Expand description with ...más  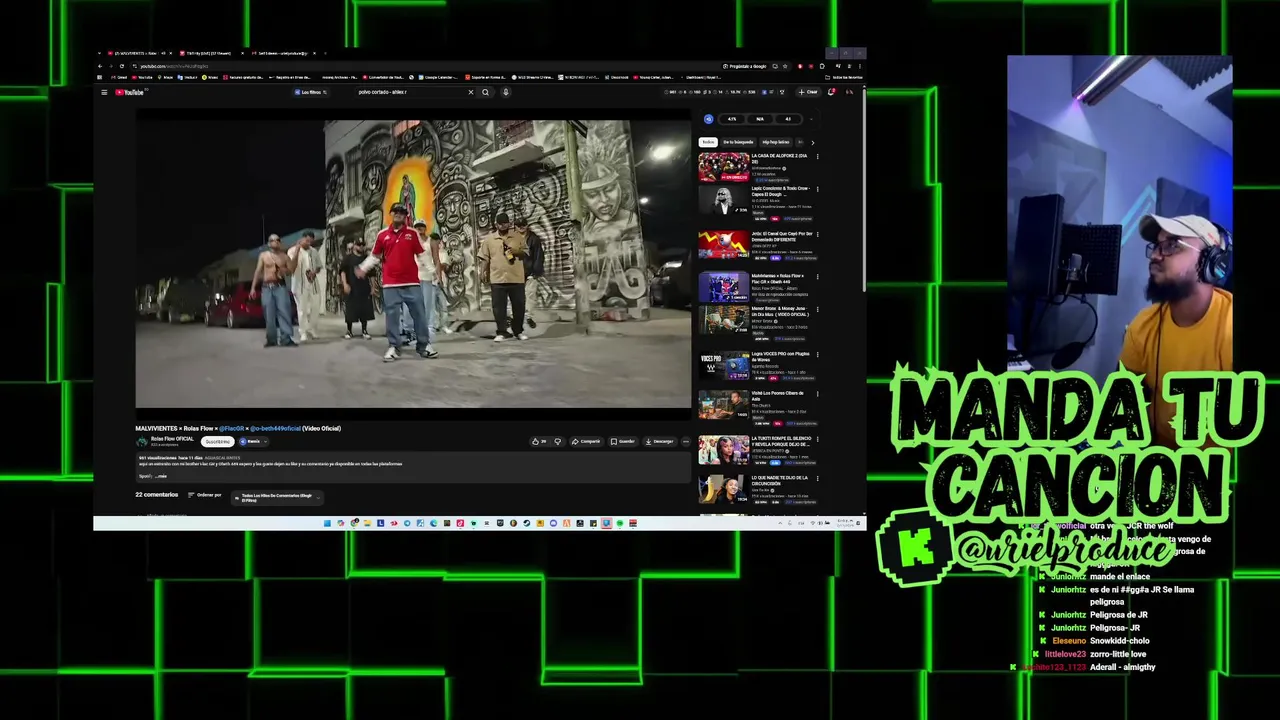(161, 476)
